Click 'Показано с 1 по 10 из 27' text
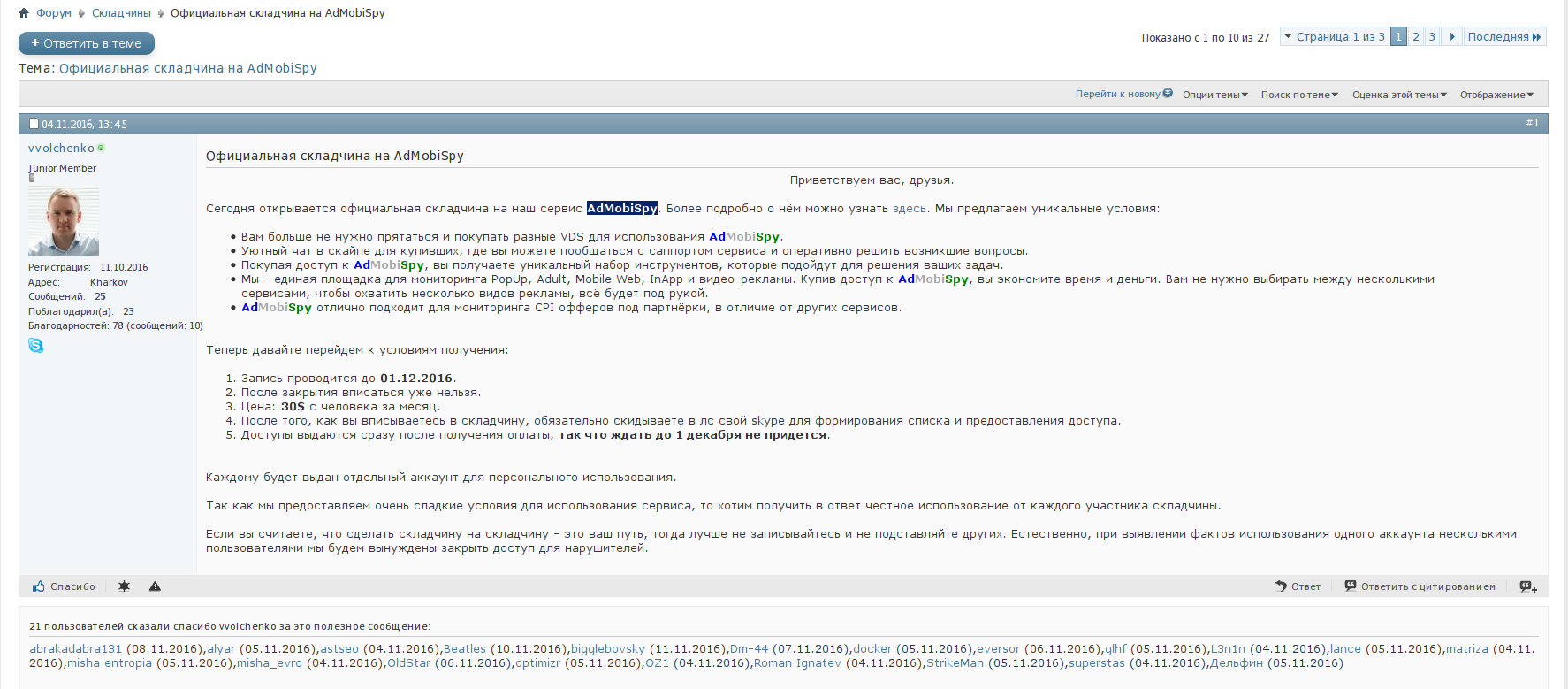The height and width of the screenshot is (689, 1568). click(1206, 37)
